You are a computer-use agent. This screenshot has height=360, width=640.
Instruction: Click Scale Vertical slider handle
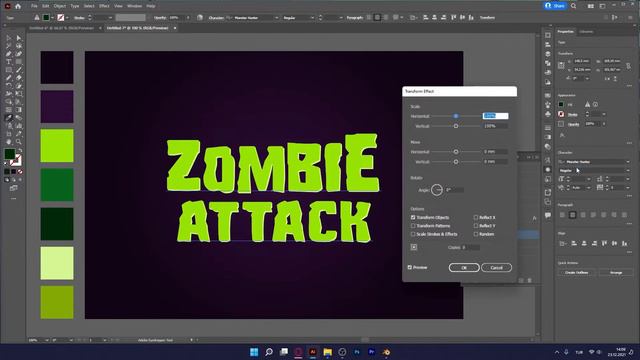tap(456, 126)
